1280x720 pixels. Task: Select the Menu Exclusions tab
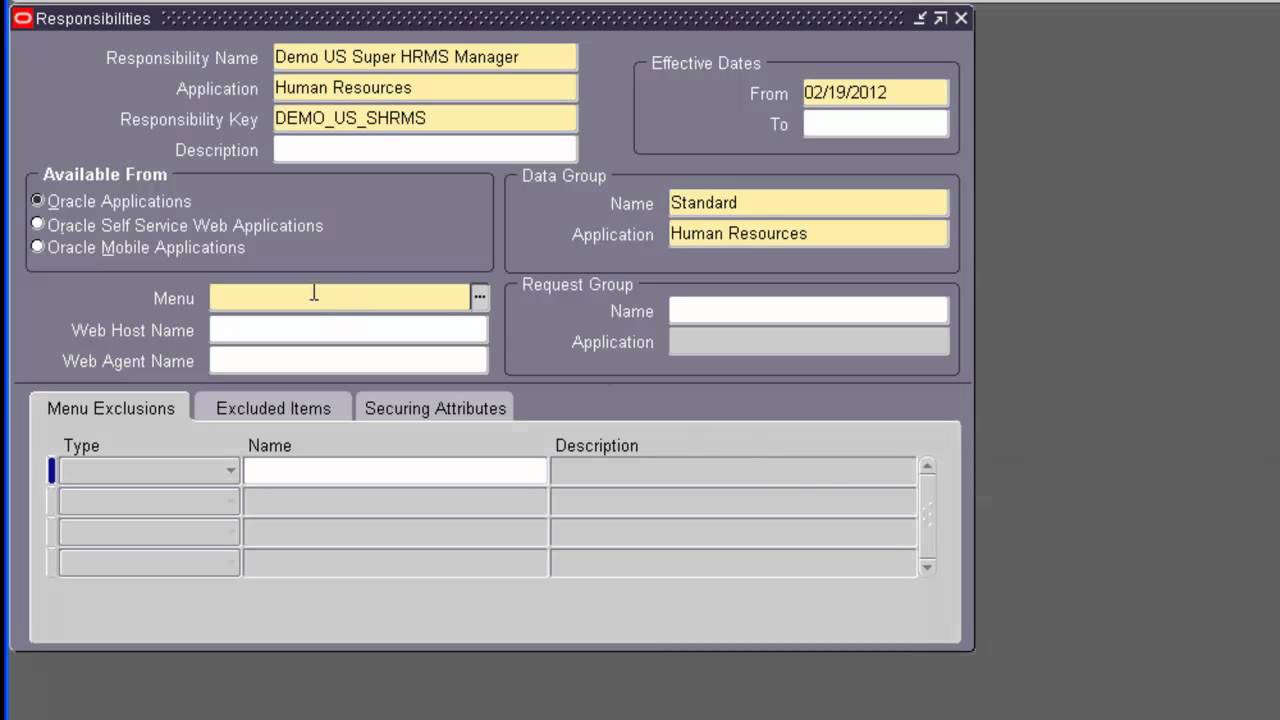(x=110, y=408)
